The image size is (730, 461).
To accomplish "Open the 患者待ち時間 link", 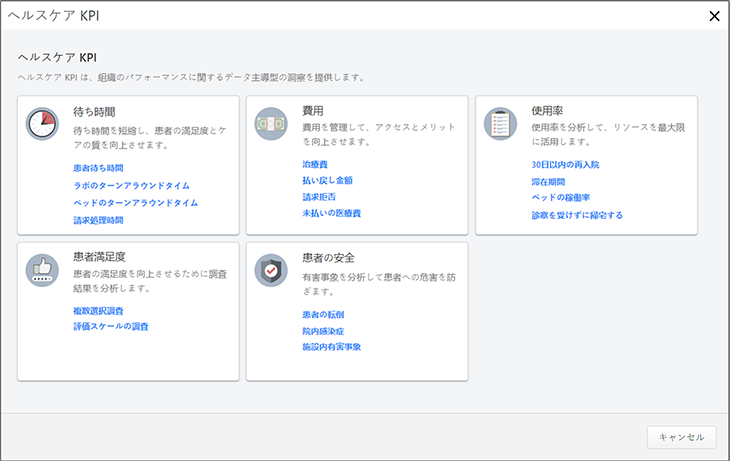I will pyautogui.click(x=99, y=168).
